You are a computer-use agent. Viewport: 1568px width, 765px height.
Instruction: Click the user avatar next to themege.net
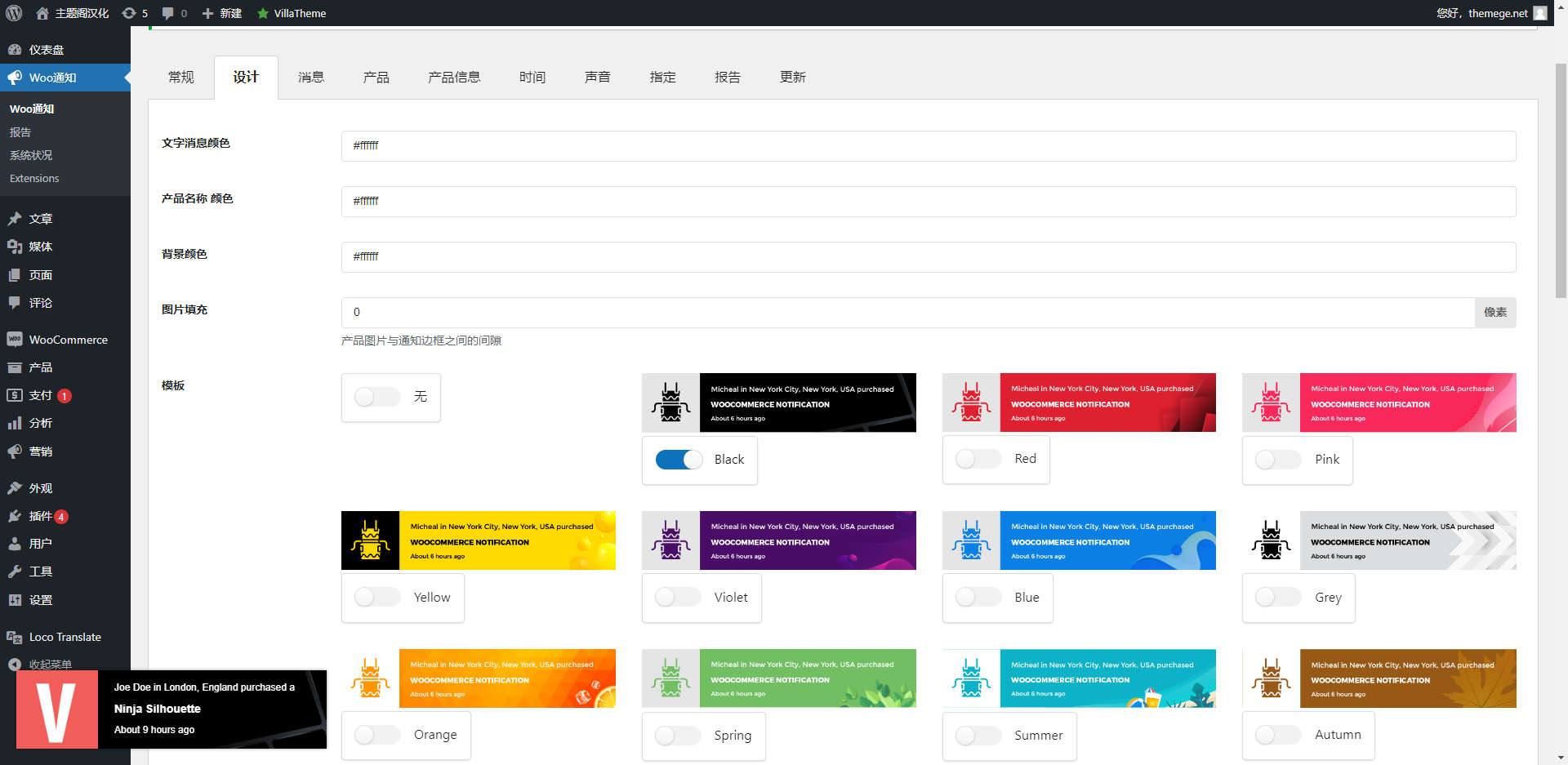pos(1540,13)
